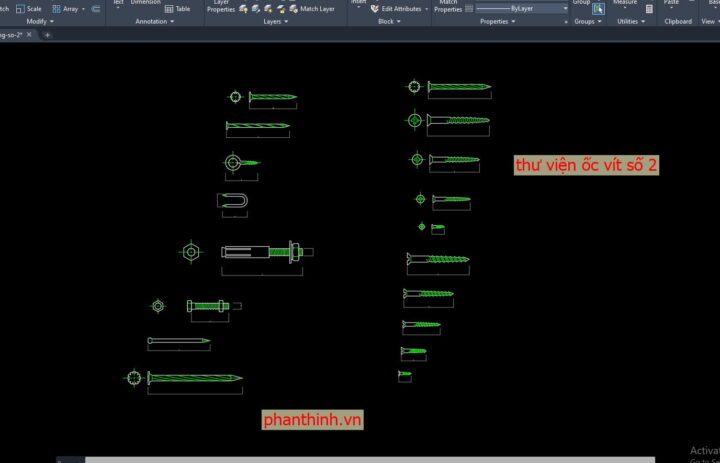Select the 'thư viện ốc vít số 2' text
The width and height of the screenshot is (720, 463).
coord(586,165)
